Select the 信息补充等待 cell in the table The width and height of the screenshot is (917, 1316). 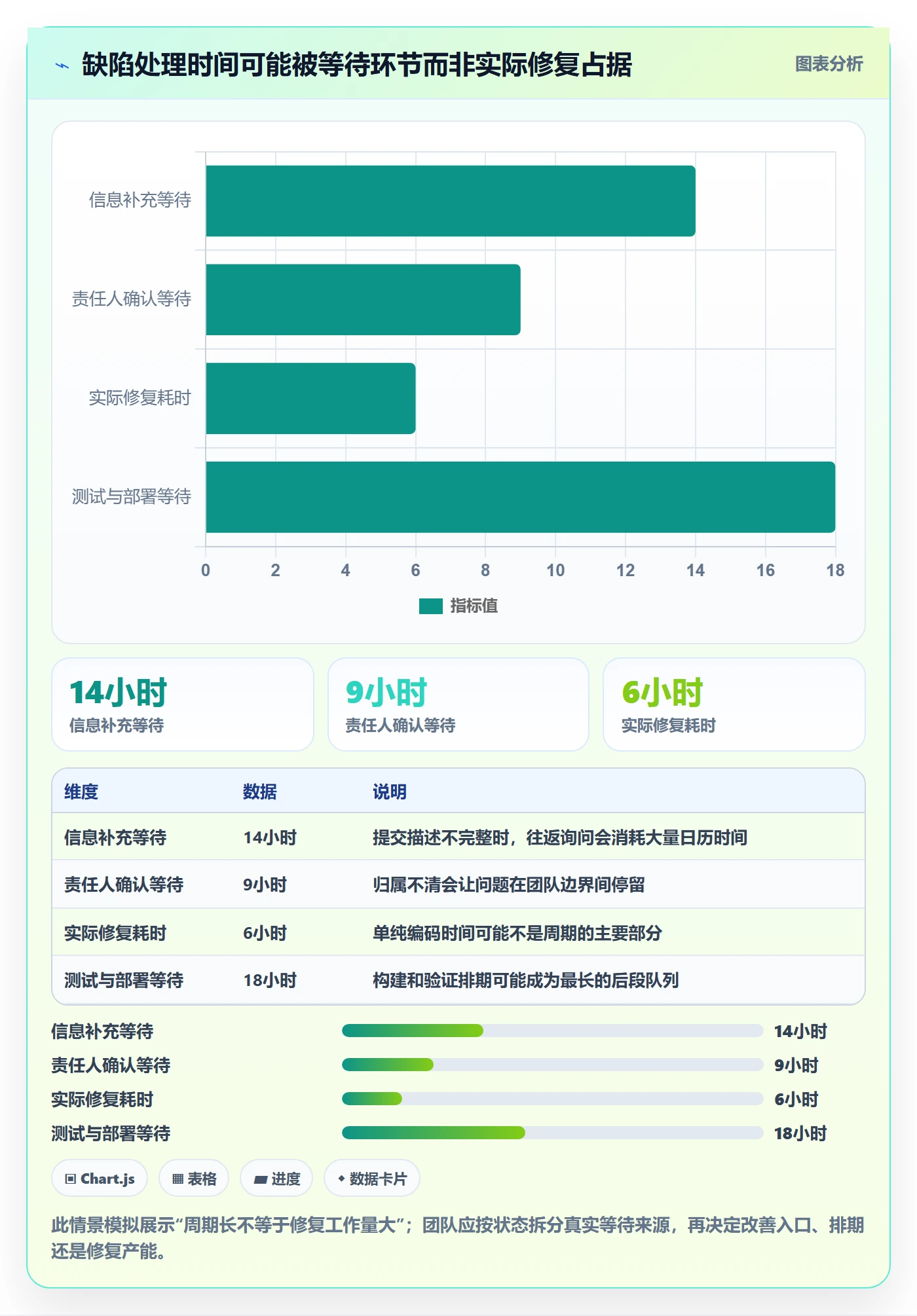click(x=115, y=837)
